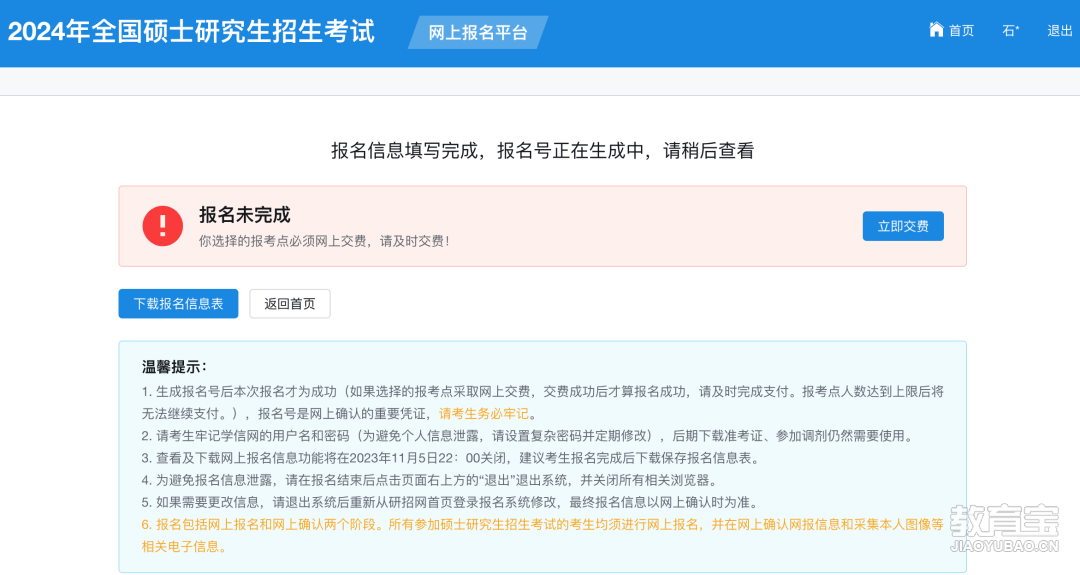Screen dimensions: 1080x575
Task: Click tip 3 mentioning 2023年11月5日 deadline
Action: [x=450, y=458]
